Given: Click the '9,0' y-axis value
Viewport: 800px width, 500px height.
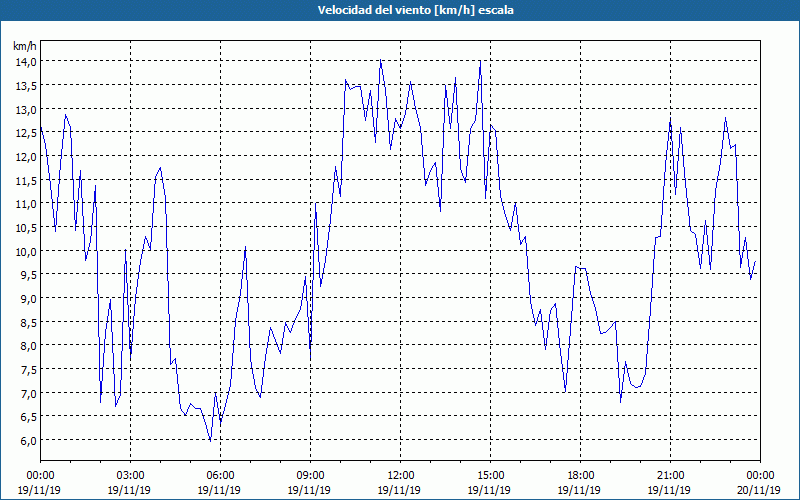Looking at the screenshot, I should point(29,299).
